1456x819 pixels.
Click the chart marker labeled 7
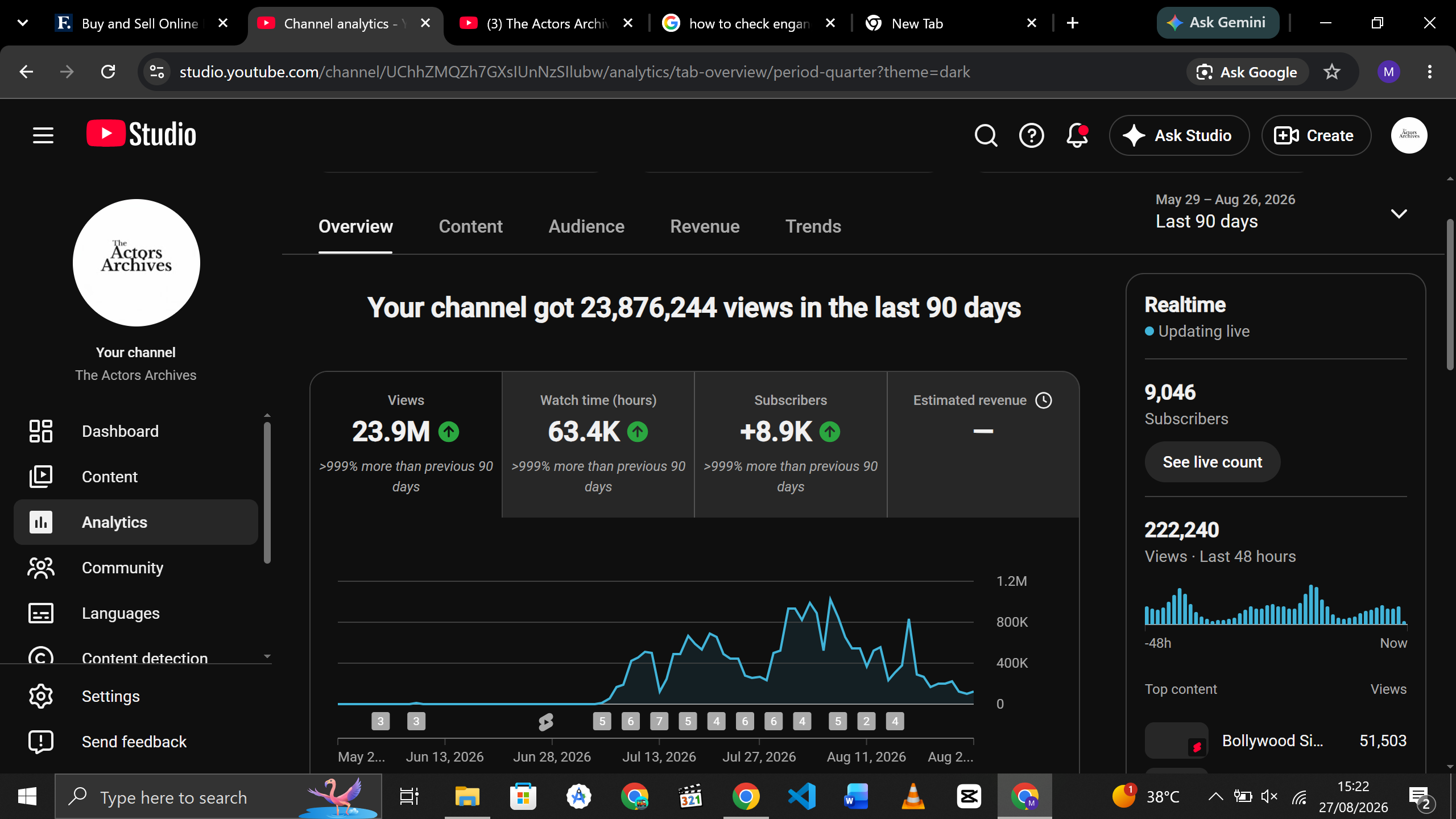(x=659, y=722)
